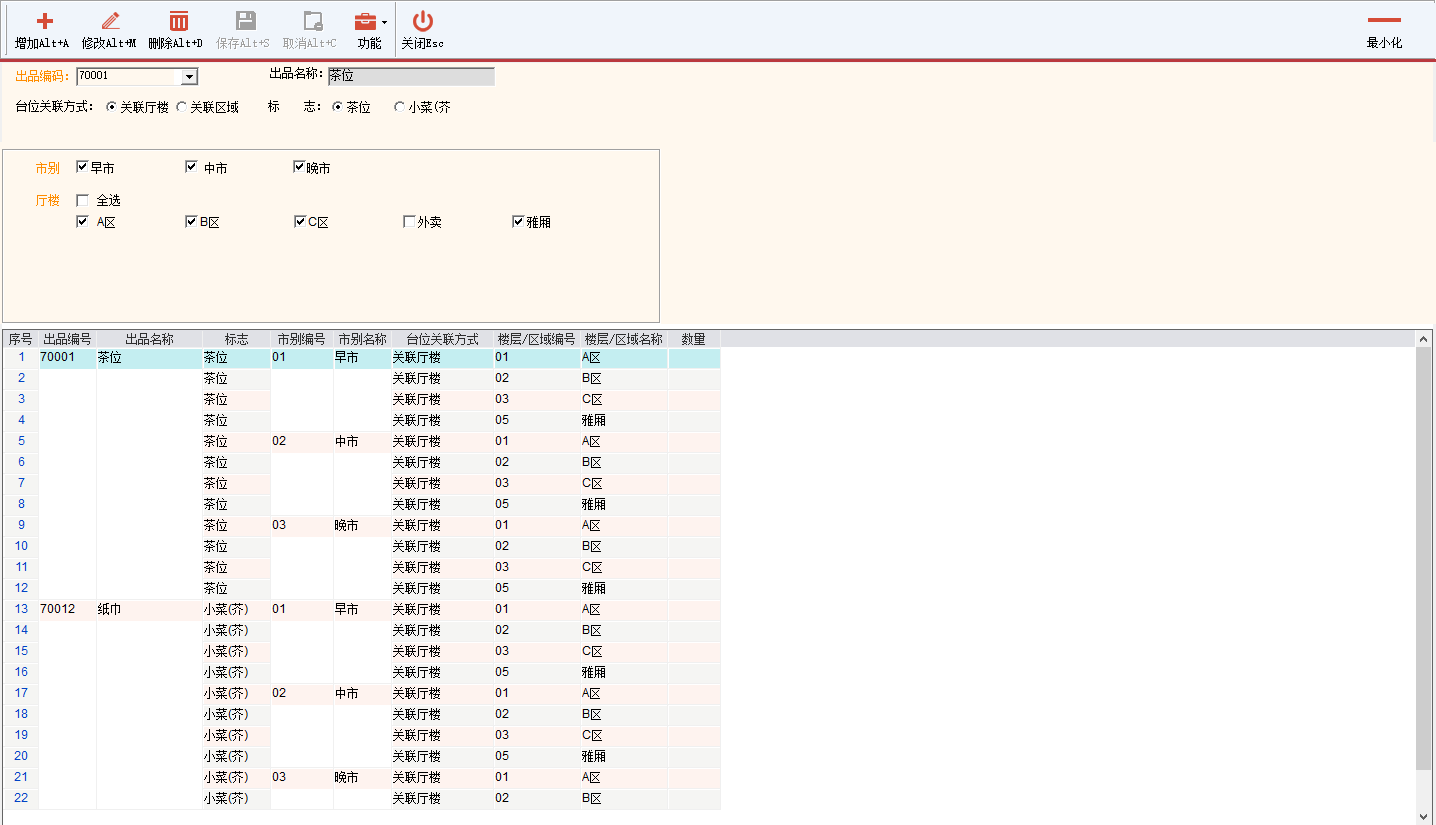Click 中市 cell in row 5
The image size is (1436, 825).
click(362, 441)
